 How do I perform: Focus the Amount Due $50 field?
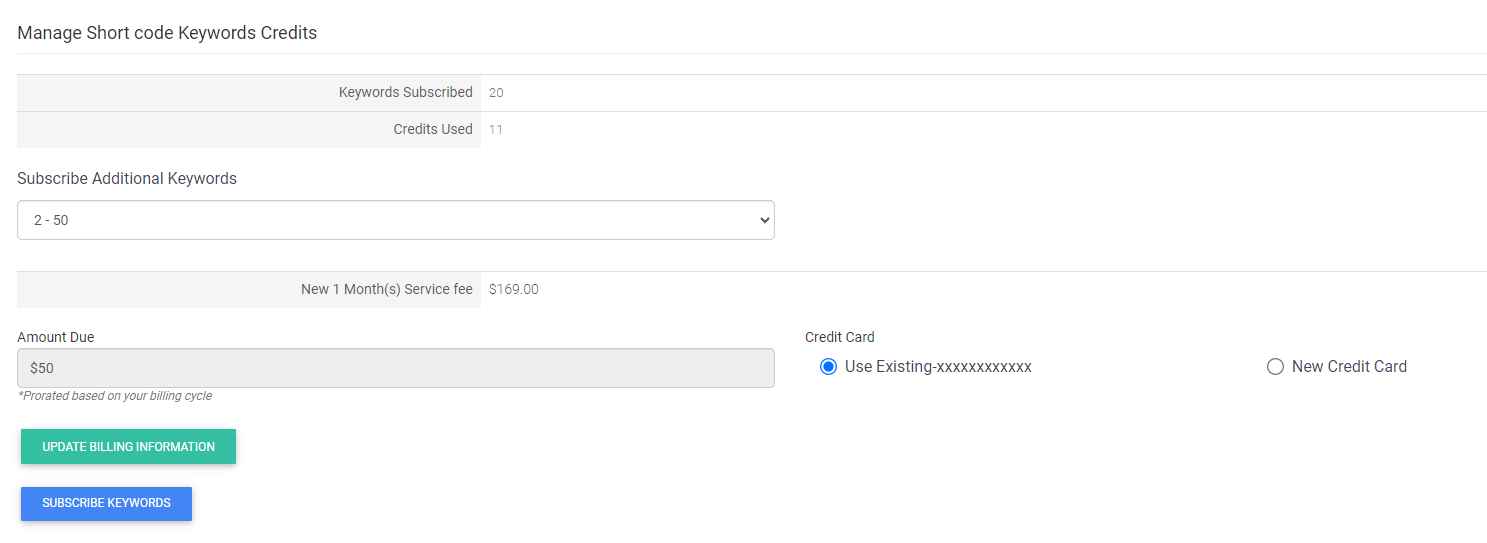(396, 368)
